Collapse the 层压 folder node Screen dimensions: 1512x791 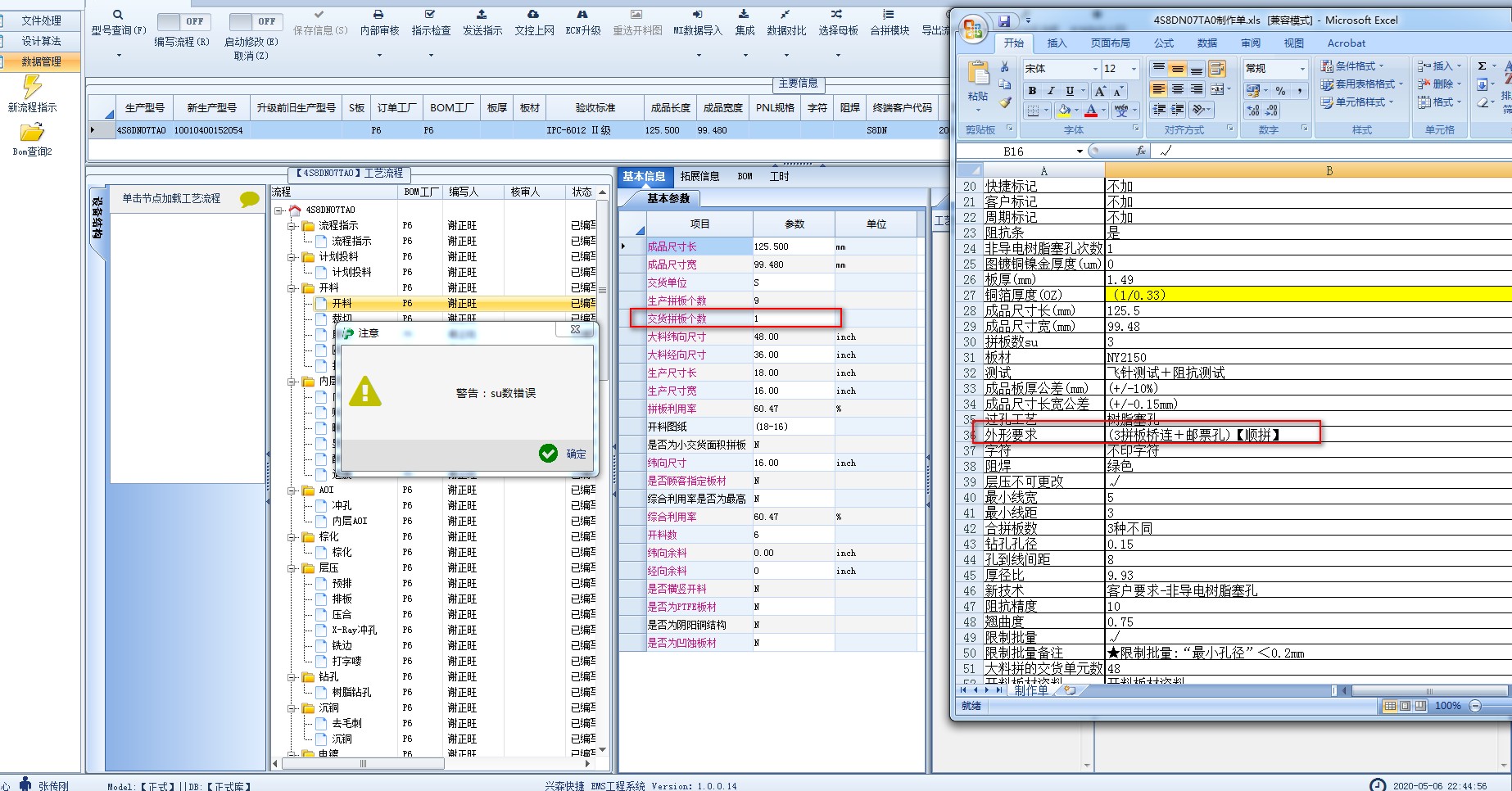tap(292, 568)
